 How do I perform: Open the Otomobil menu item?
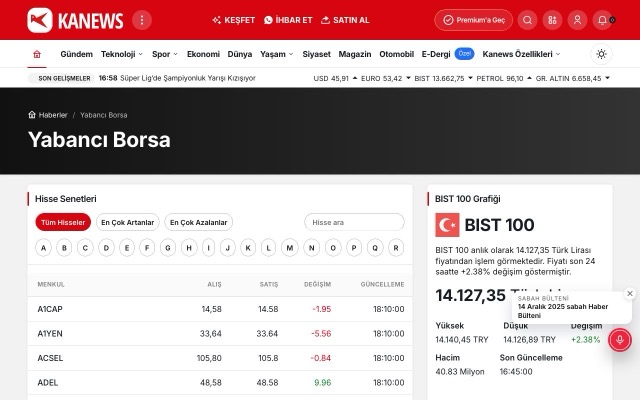tap(396, 54)
